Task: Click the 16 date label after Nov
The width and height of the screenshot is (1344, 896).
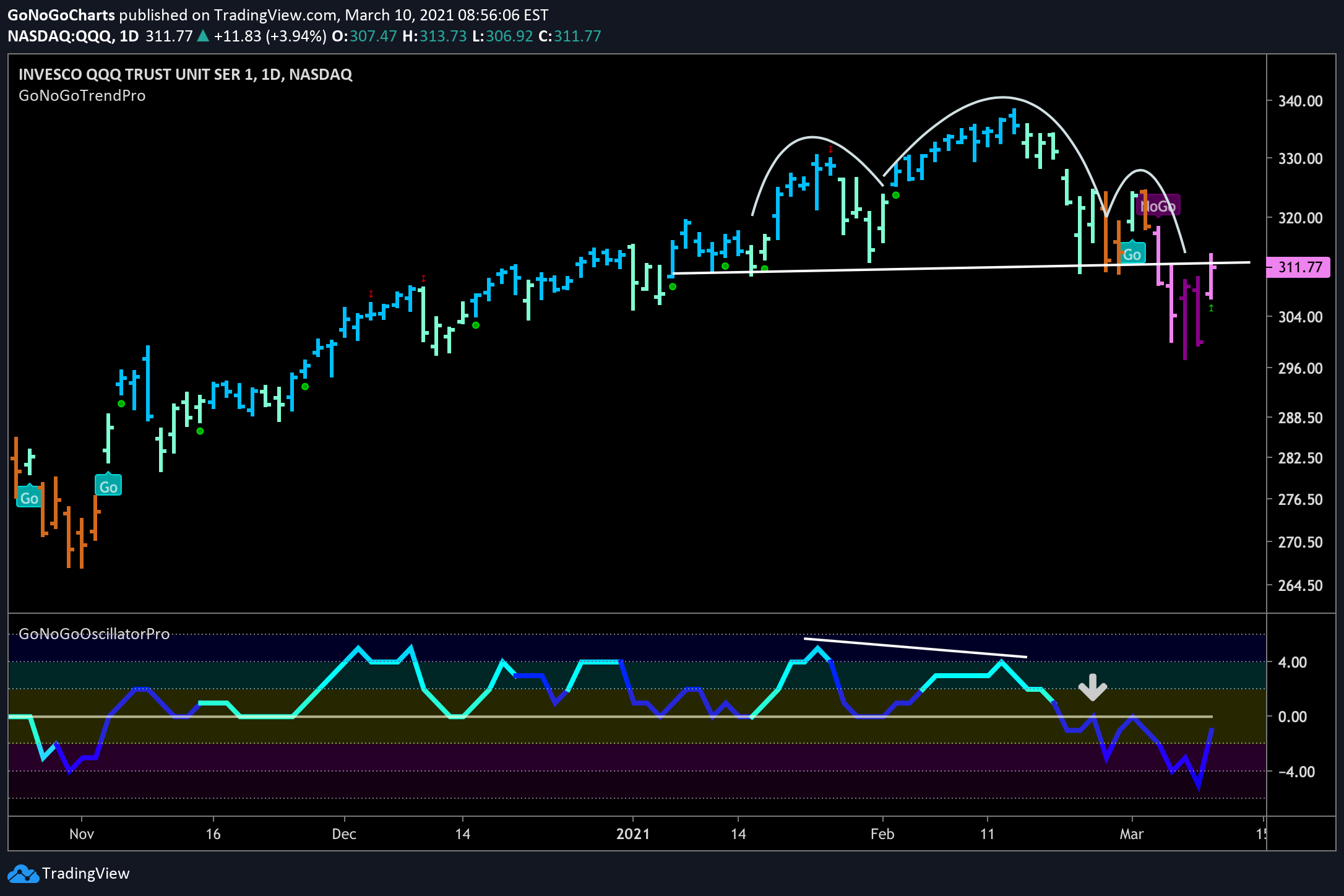Action: pyautogui.click(x=213, y=834)
